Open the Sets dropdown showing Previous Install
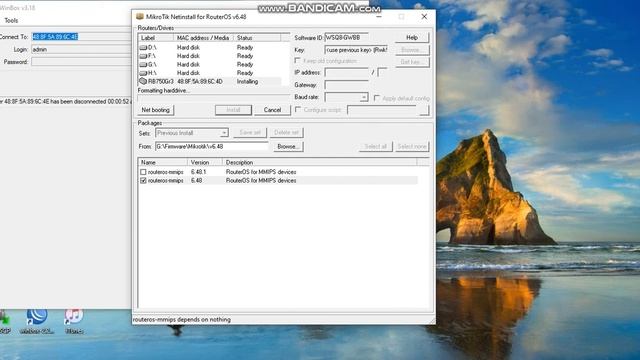Viewport: 640px width, 360px height. tap(224, 133)
